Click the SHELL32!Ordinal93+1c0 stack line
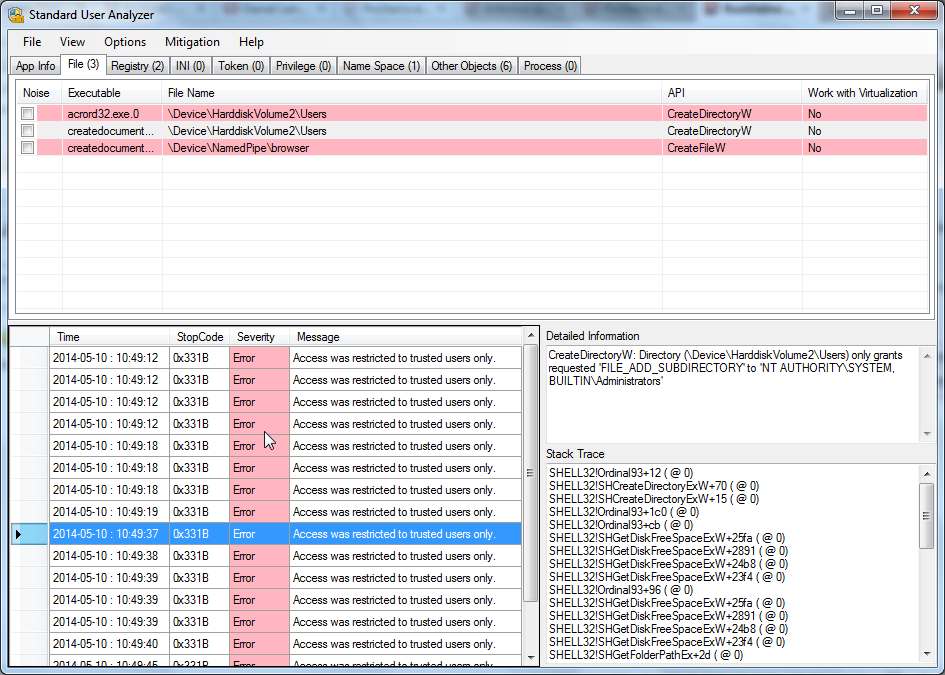 (x=624, y=512)
